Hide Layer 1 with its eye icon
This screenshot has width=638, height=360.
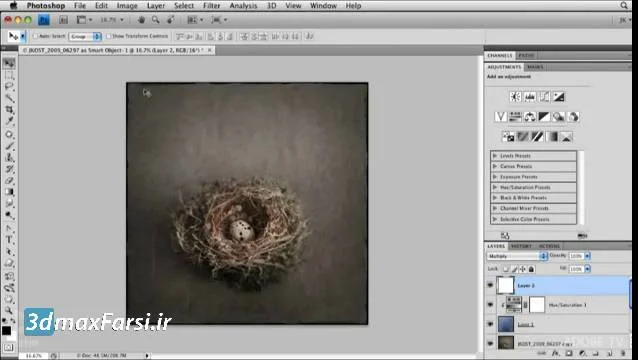pyautogui.click(x=490, y=324)
